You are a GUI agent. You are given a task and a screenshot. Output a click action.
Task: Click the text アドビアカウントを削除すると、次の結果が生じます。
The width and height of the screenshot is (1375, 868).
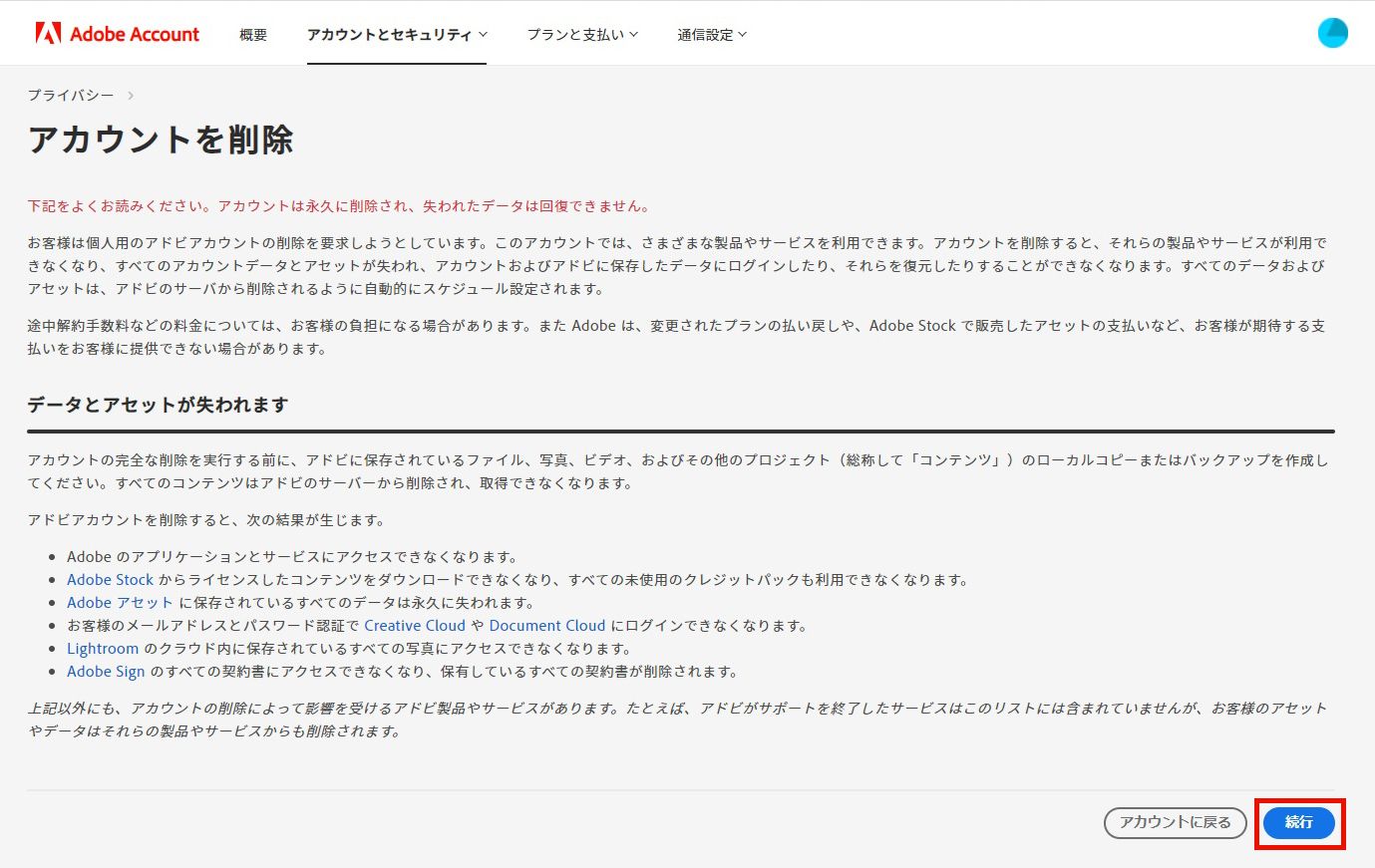point(206,520)
